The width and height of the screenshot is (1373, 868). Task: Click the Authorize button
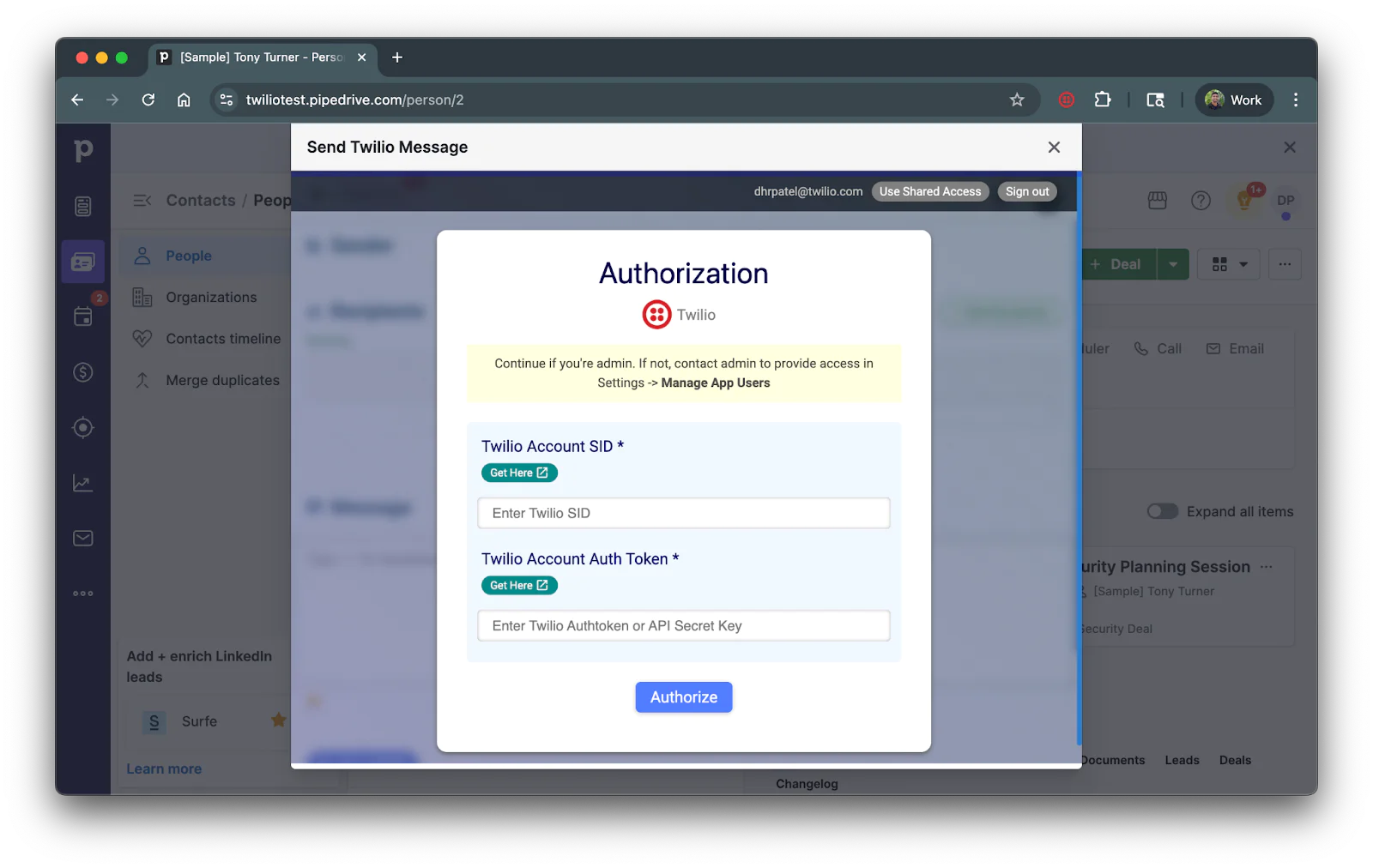click(683, 696)
